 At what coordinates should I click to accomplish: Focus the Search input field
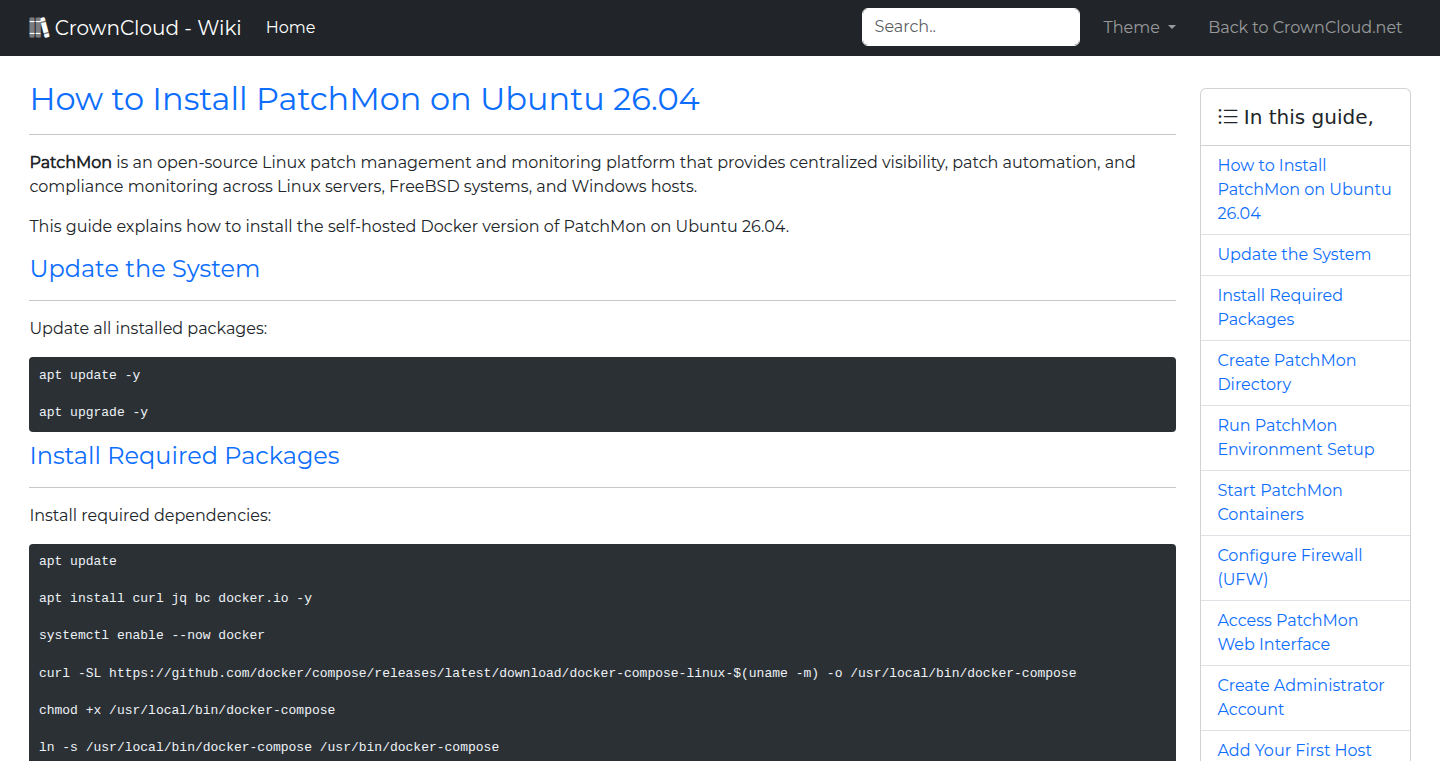(971, 27)
